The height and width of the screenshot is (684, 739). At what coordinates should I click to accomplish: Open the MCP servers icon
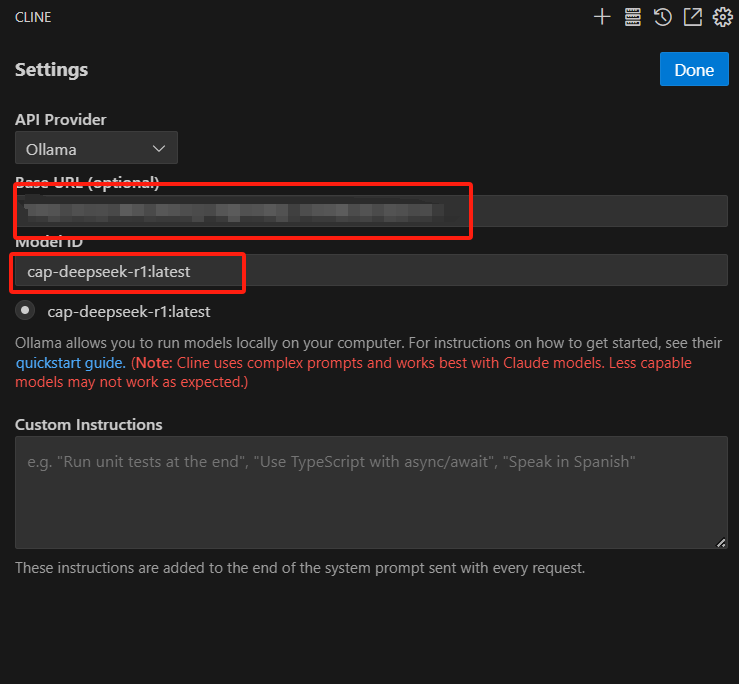[632, 17]
